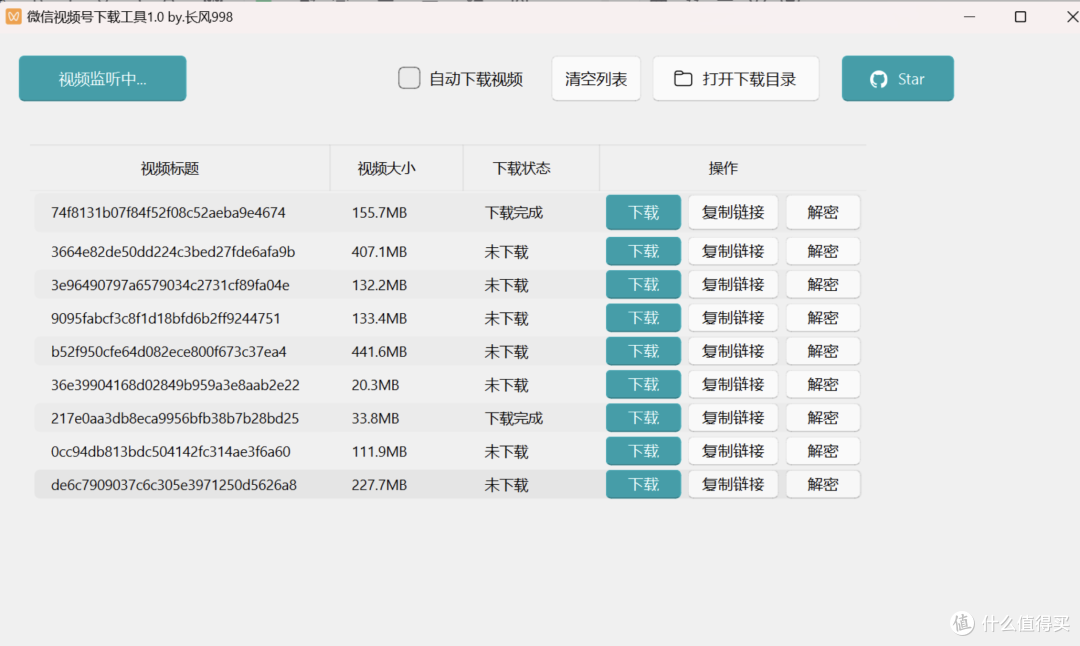Screen dimensions: 1080x646
Task: Open the download folder via 打开下载目录
Action: coord(736,79)
